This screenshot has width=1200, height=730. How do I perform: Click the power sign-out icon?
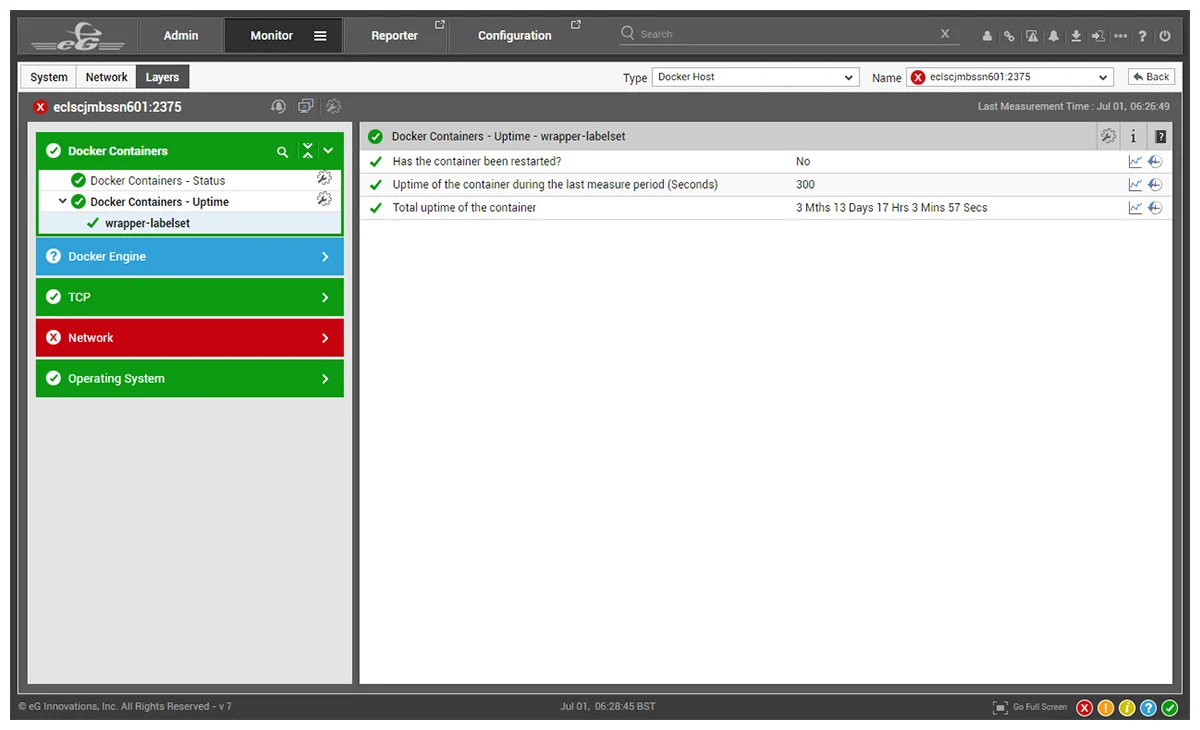click(1165, 36)
